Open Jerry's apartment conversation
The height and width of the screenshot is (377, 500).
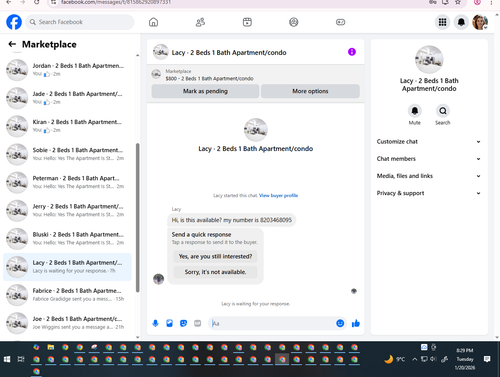pos(67,211)
